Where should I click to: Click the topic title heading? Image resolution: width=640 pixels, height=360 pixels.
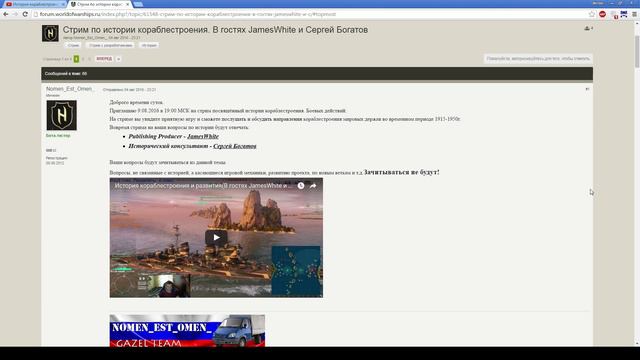click(x=215, y=30)
